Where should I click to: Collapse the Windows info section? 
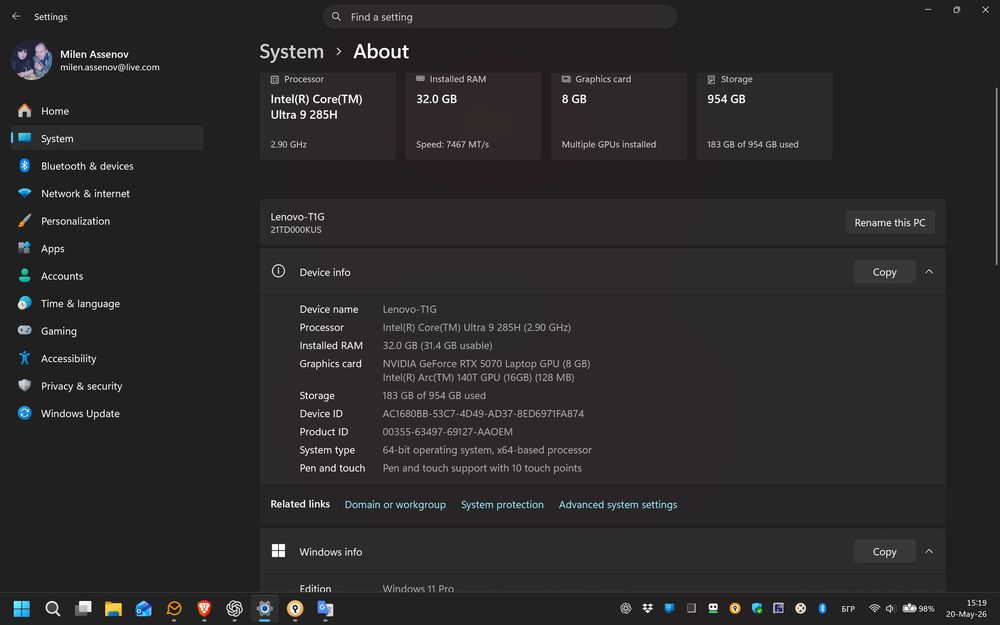(x=929, y=552)
